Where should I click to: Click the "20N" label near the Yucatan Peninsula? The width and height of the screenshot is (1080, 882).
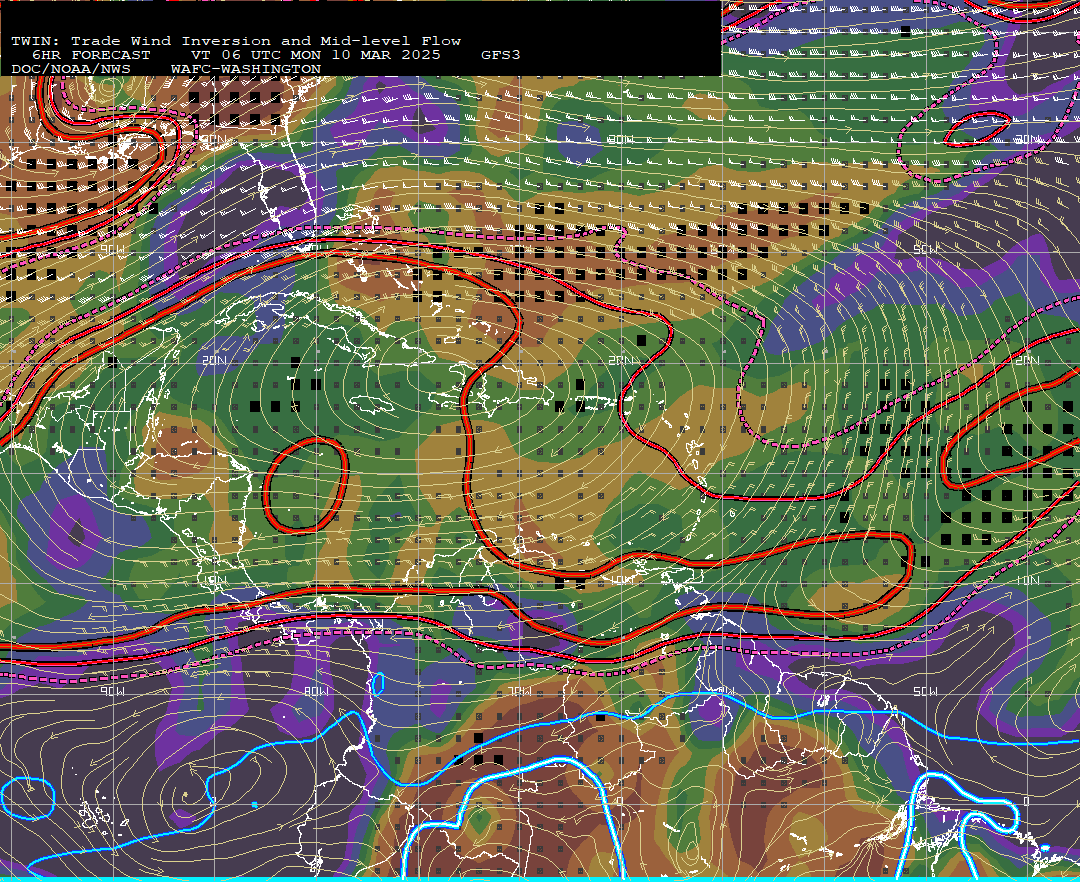(x=215, y=360)
